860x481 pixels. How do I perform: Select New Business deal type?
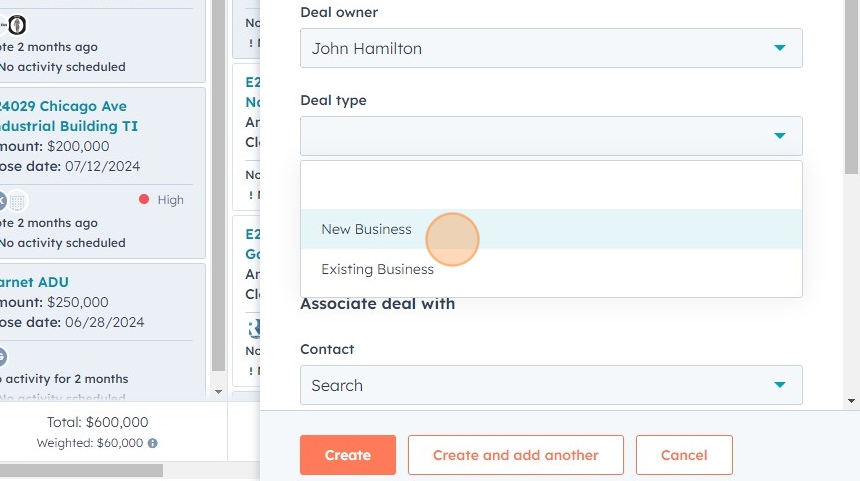tap(366, 229)
